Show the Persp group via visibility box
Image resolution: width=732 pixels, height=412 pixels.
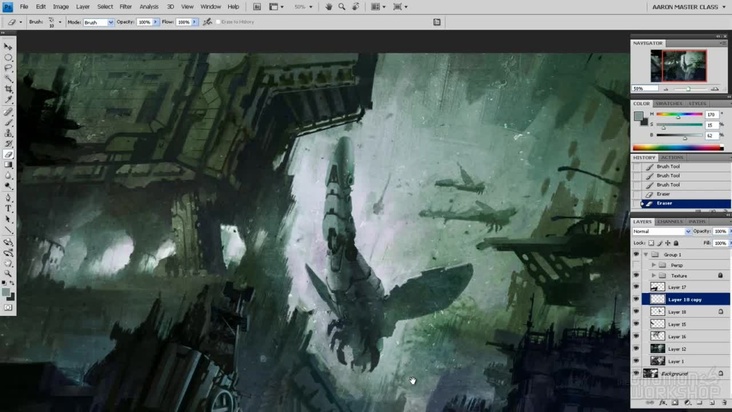(636, 265)
